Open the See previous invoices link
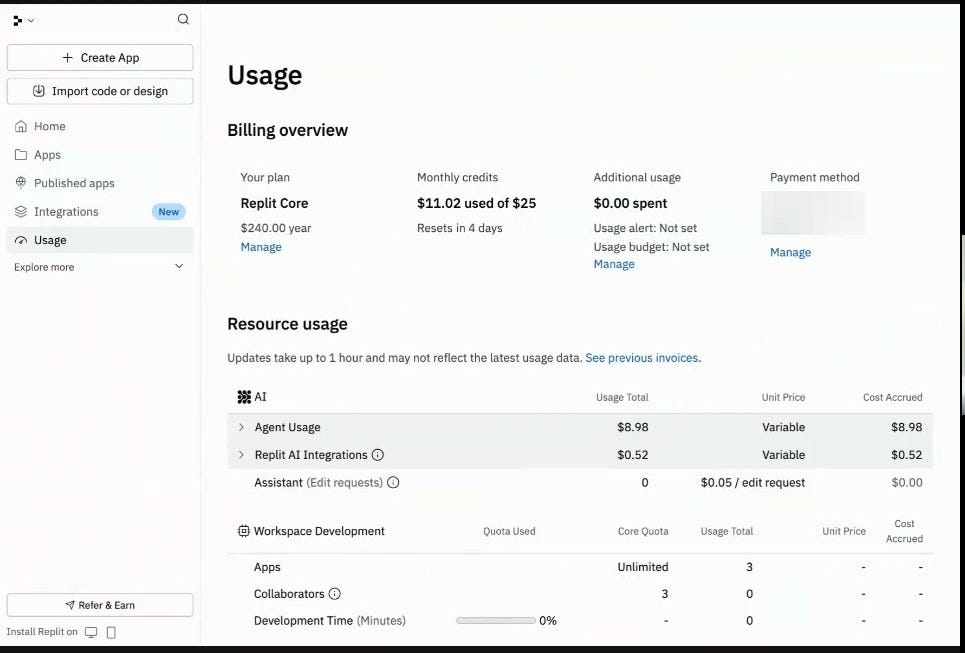The image size is (965, 653). 641,358
